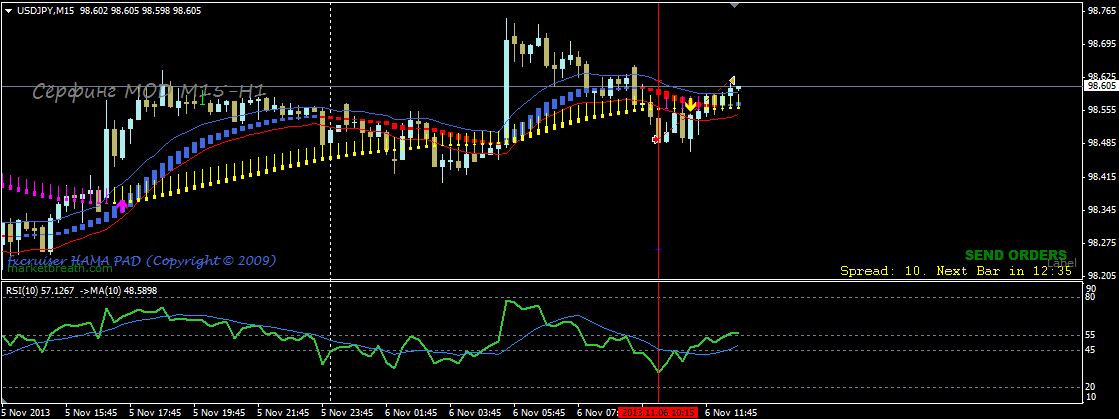Click the 98.765 price axis label
The width and height of the screenshot is (1119, 419).
pos(1100,11)
